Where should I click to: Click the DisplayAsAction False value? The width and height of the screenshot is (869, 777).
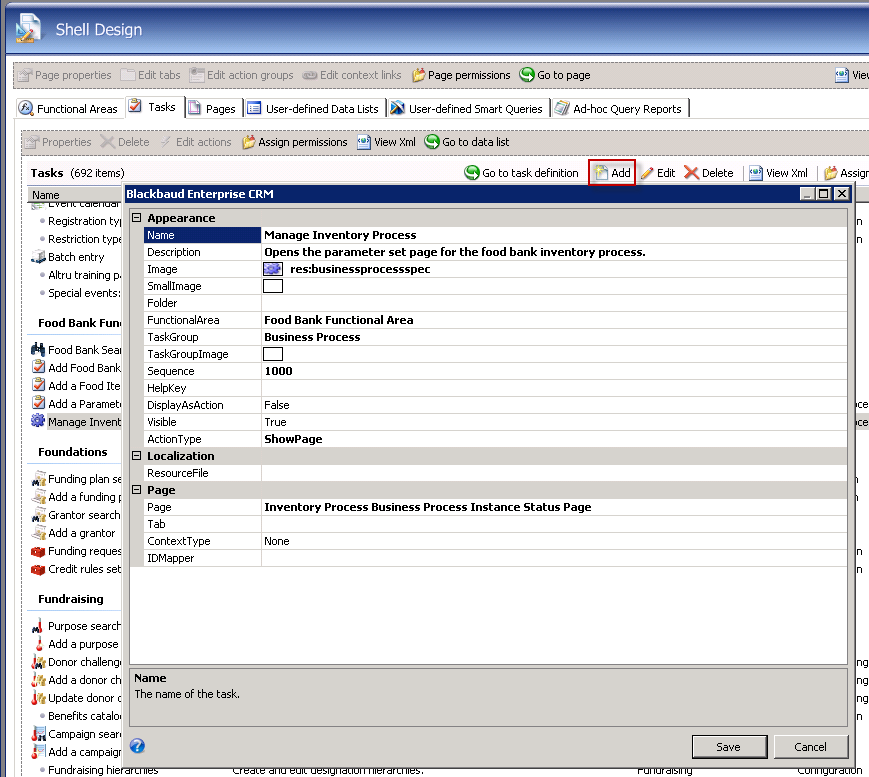click(x=554, y=405)
